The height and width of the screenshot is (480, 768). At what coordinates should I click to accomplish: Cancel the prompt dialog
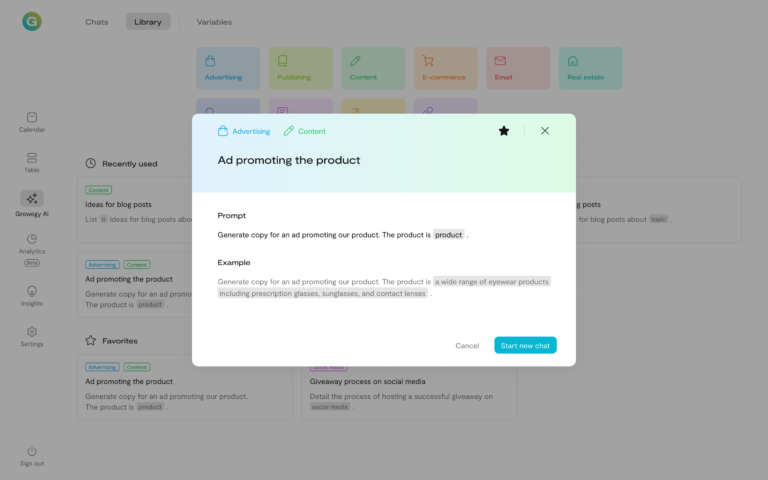467,345
